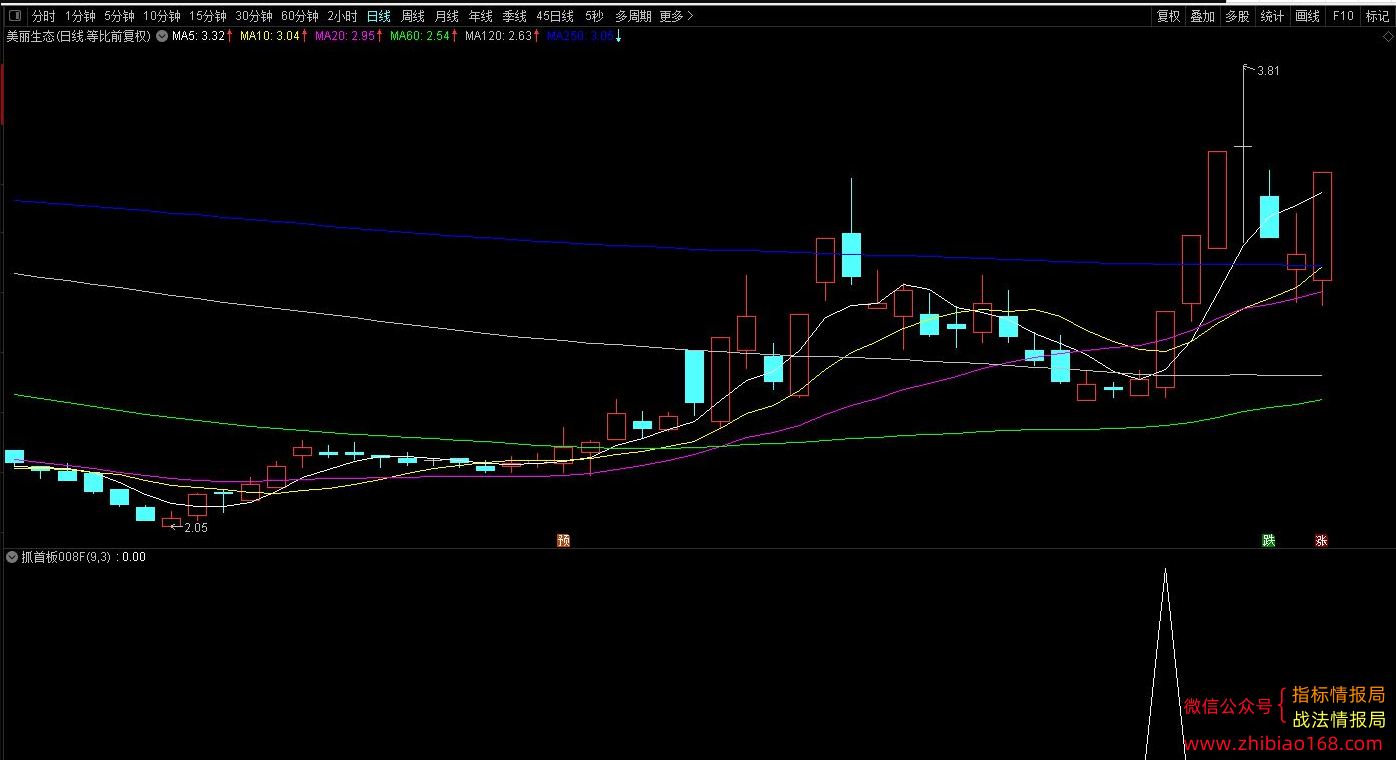Click the 画线 drawing button
The height and width of the screenshot is (760, 1396).
pyautogui.click(x=1307, y=16)
